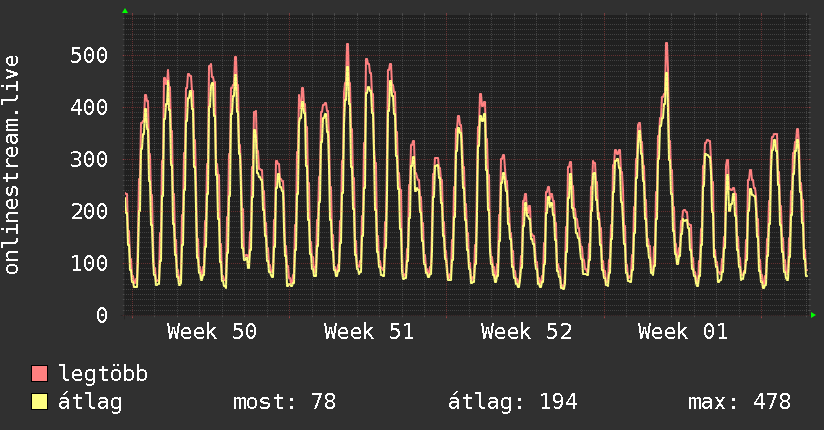Click the 200 y-axis value

pyautogui.click(x=89, y=211)
